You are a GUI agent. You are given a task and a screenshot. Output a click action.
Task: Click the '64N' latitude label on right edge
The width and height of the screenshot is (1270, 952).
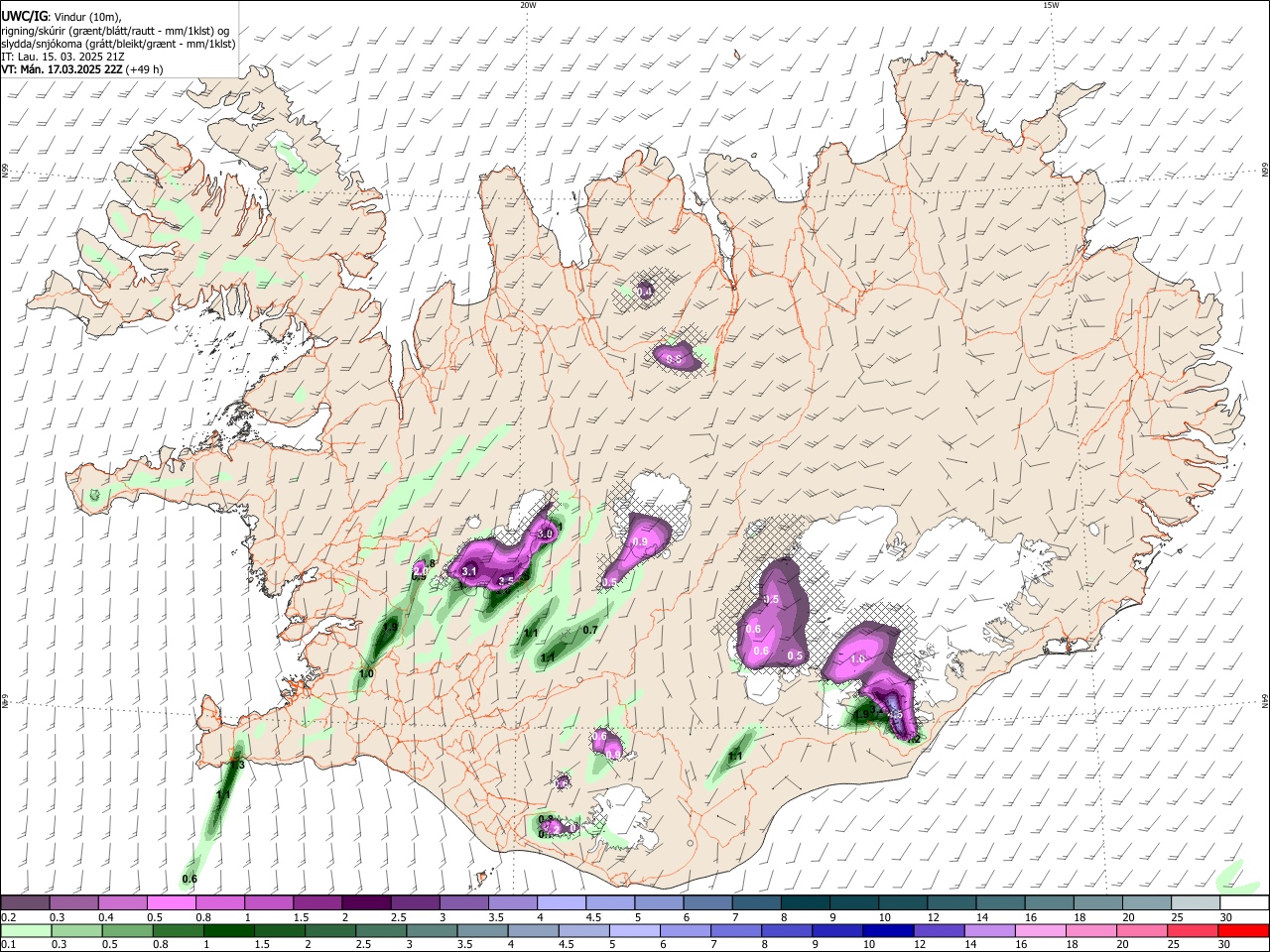point(1265,701)
